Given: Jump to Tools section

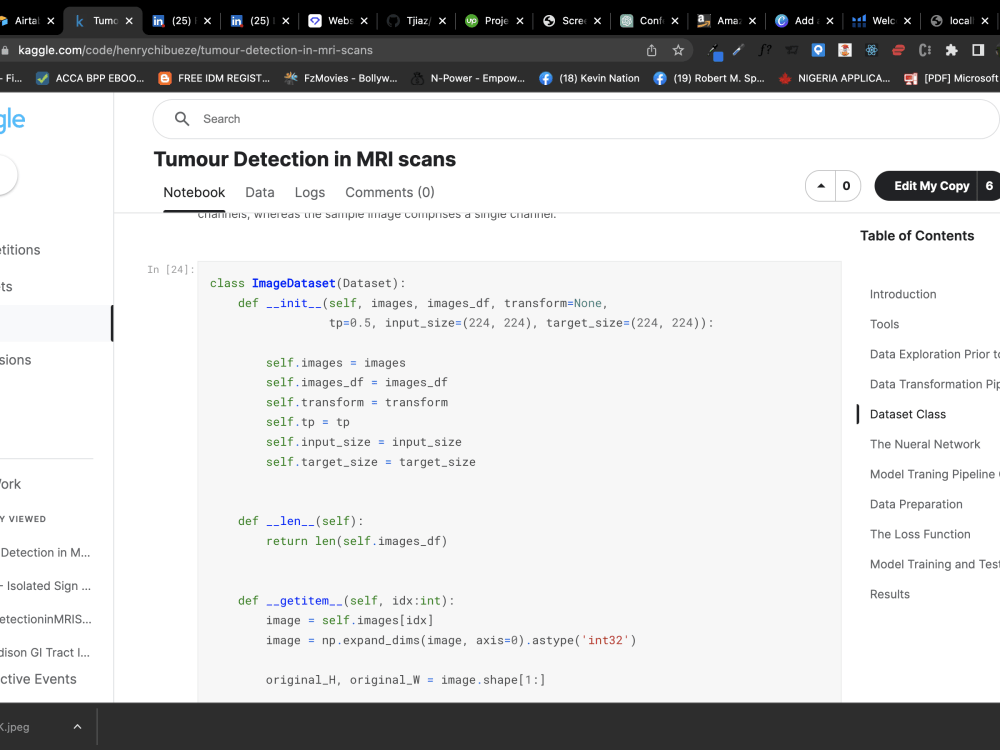Looking at the screenshot, I should click(884, 325).
